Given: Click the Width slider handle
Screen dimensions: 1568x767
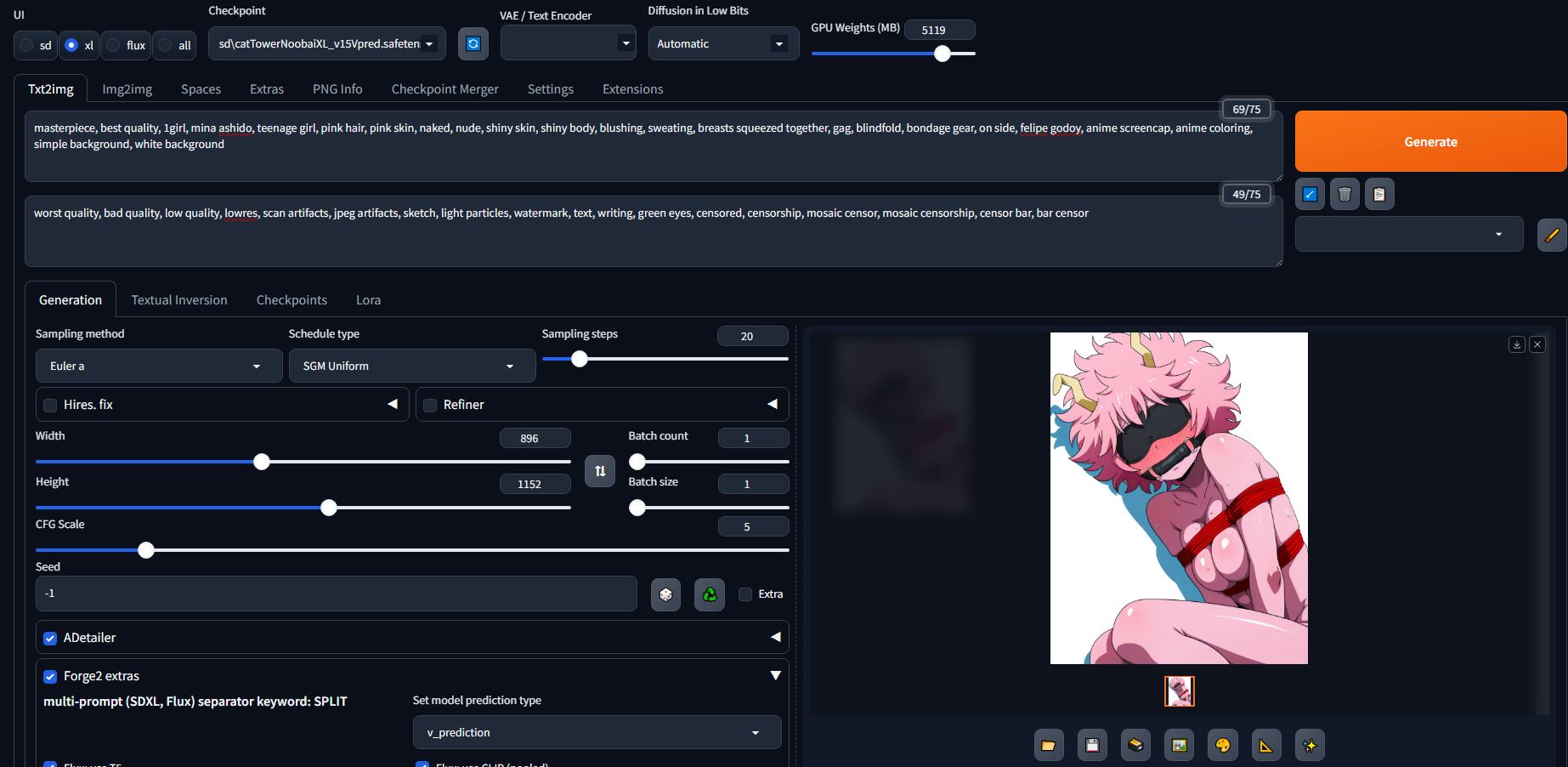Looking at the screenshot, I should [262, 462].
